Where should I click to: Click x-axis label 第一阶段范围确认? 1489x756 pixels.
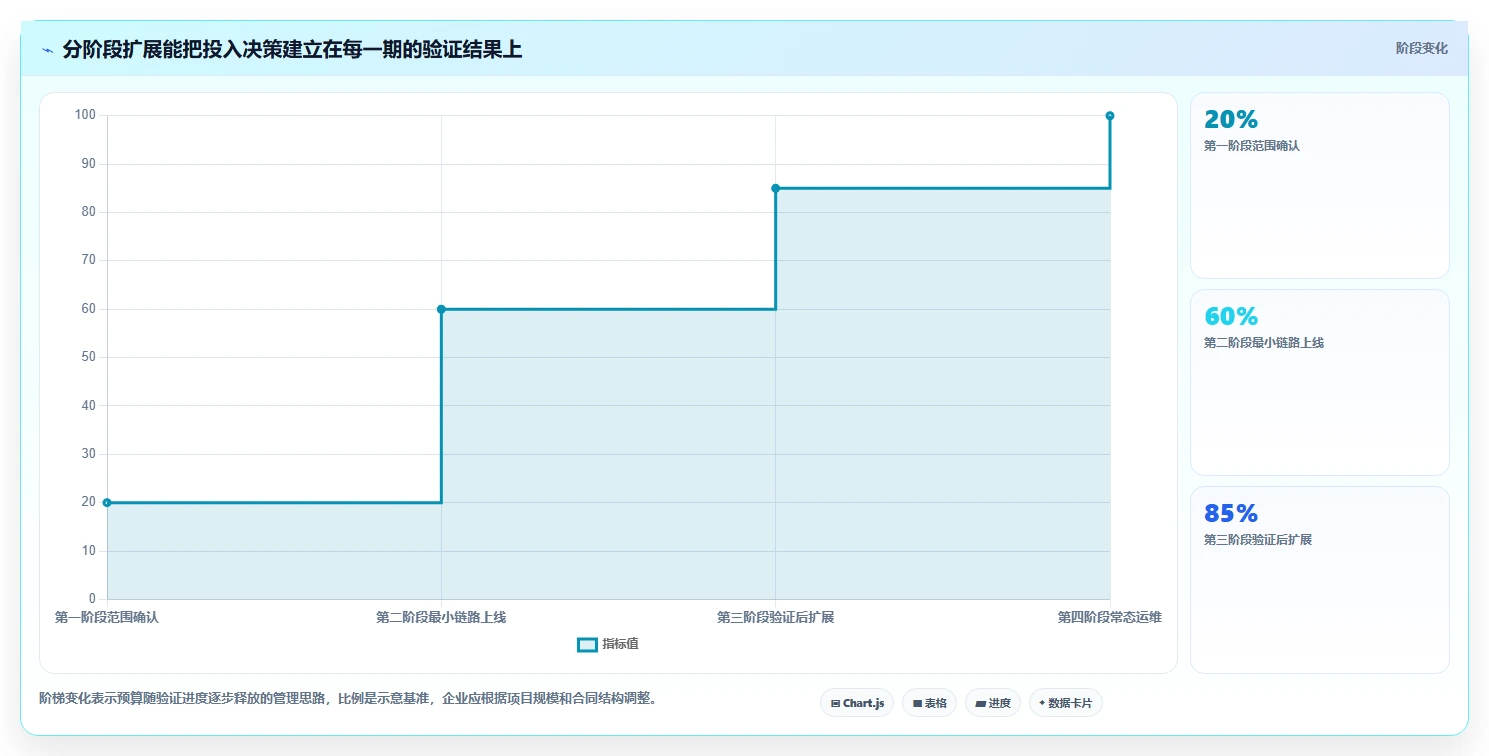tap(107, 618)
